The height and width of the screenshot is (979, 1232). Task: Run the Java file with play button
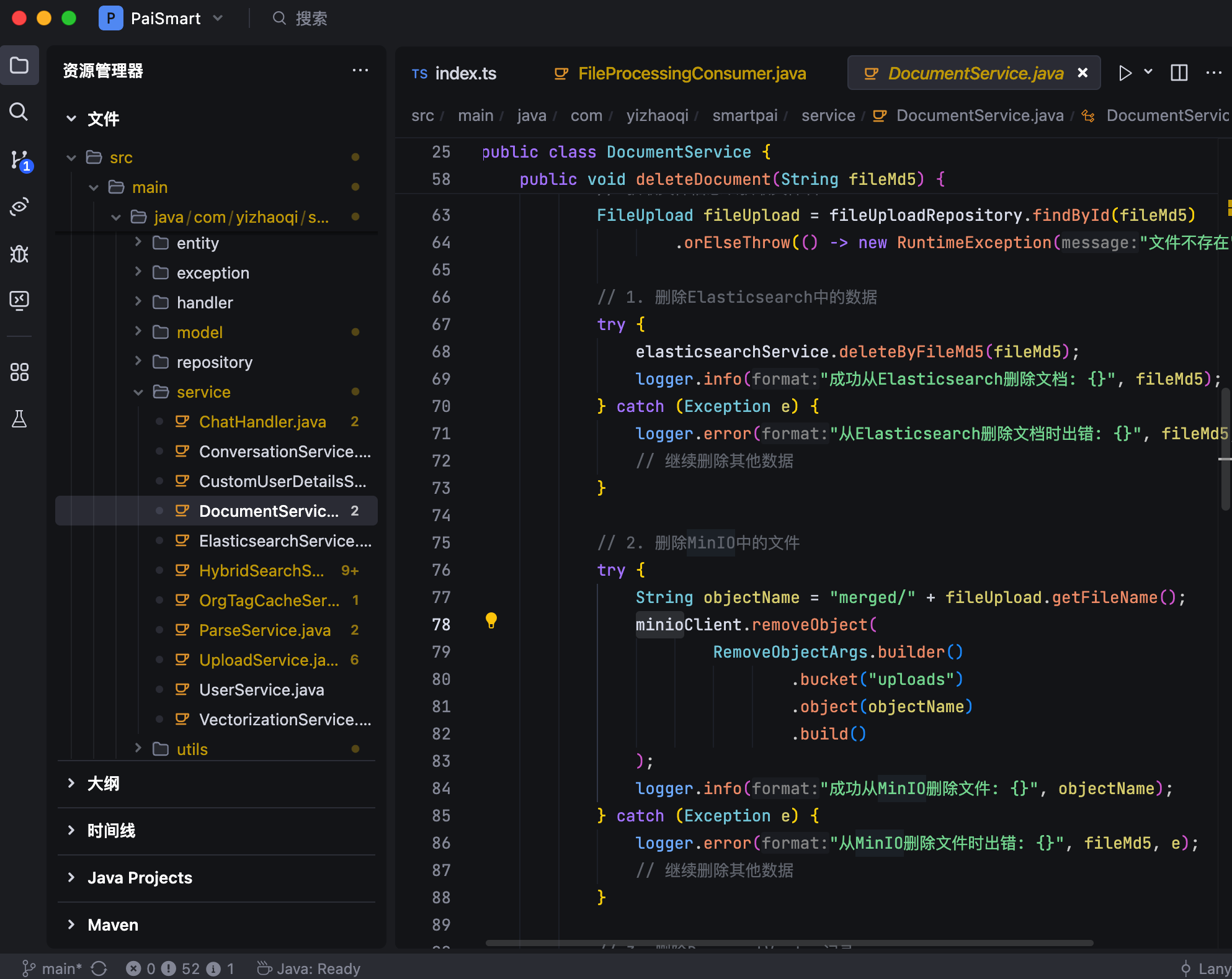[x=1125, y=73]
